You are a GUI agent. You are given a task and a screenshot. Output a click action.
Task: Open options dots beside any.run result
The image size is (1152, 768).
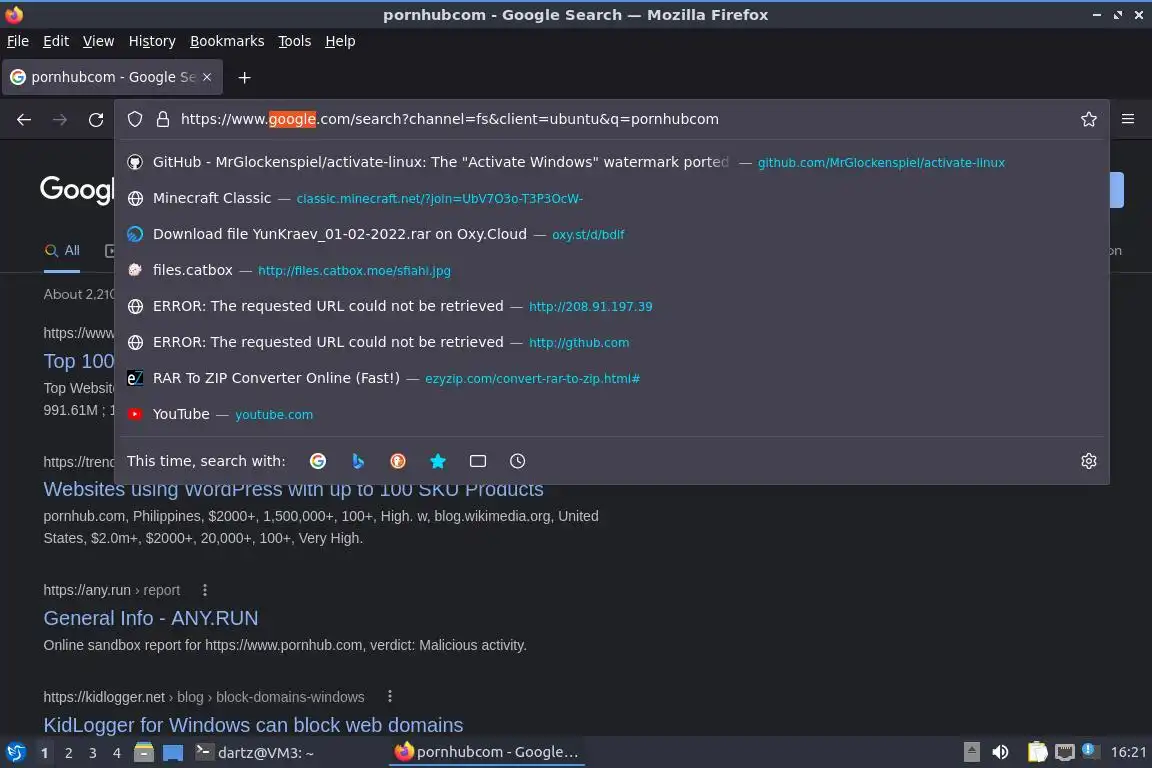(x=205, y=590)
